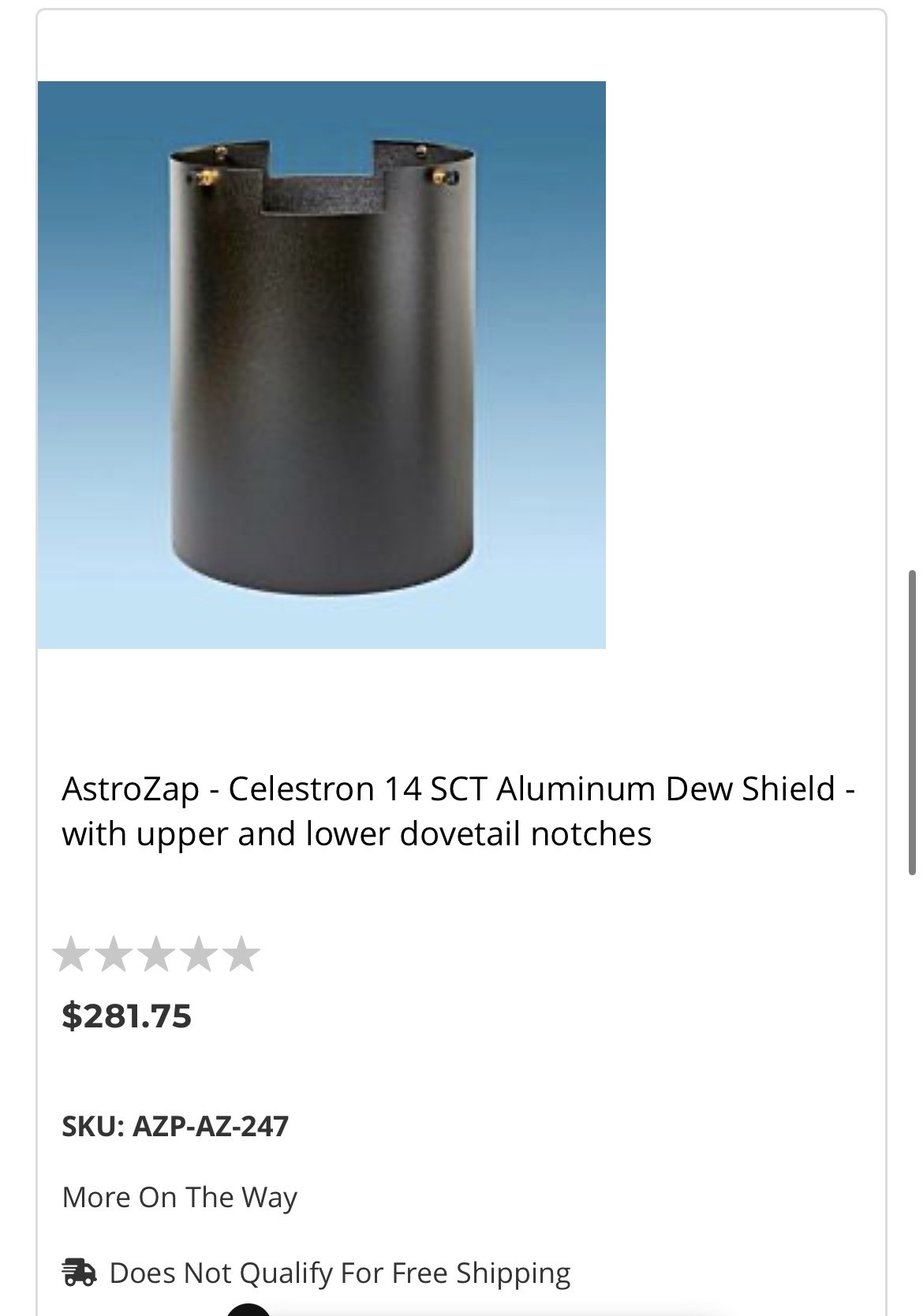Tap the dark circular button at page bottom
Image resolution: width=923 pixels, height=1316 pixels.
248,1309
